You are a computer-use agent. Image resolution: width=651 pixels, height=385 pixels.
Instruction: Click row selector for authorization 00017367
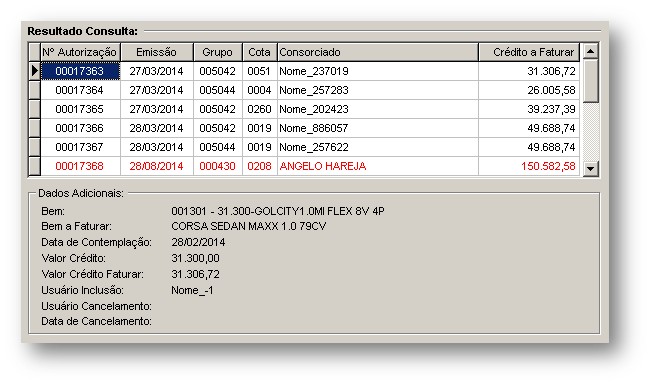(x=34, y=147)
